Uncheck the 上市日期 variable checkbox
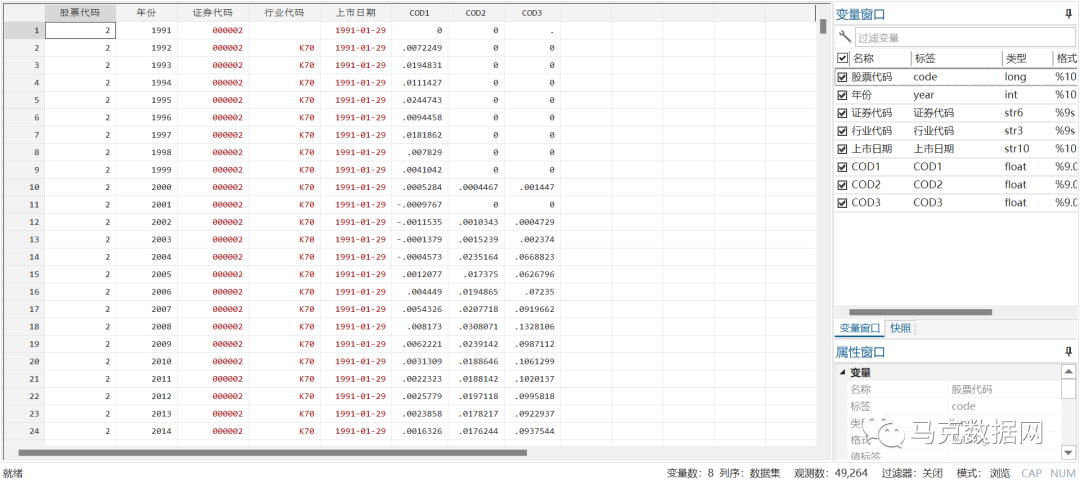1080x480 pixels. pyautogui.click(x=842, y=149)
